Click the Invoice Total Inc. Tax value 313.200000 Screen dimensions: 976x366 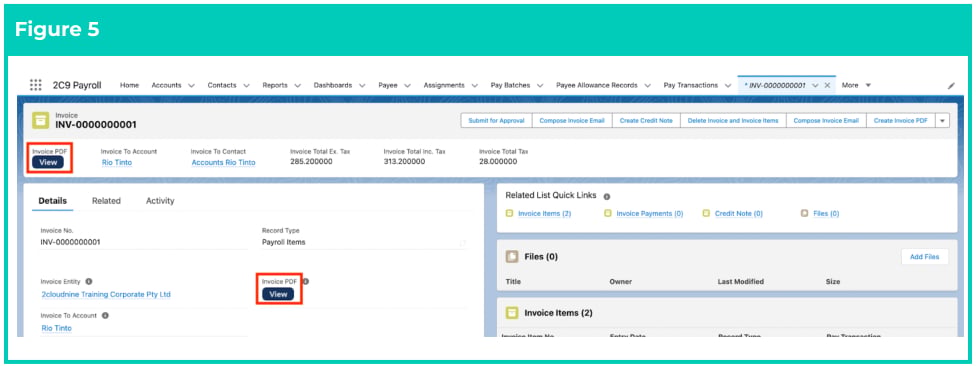[x=405, y=162]
